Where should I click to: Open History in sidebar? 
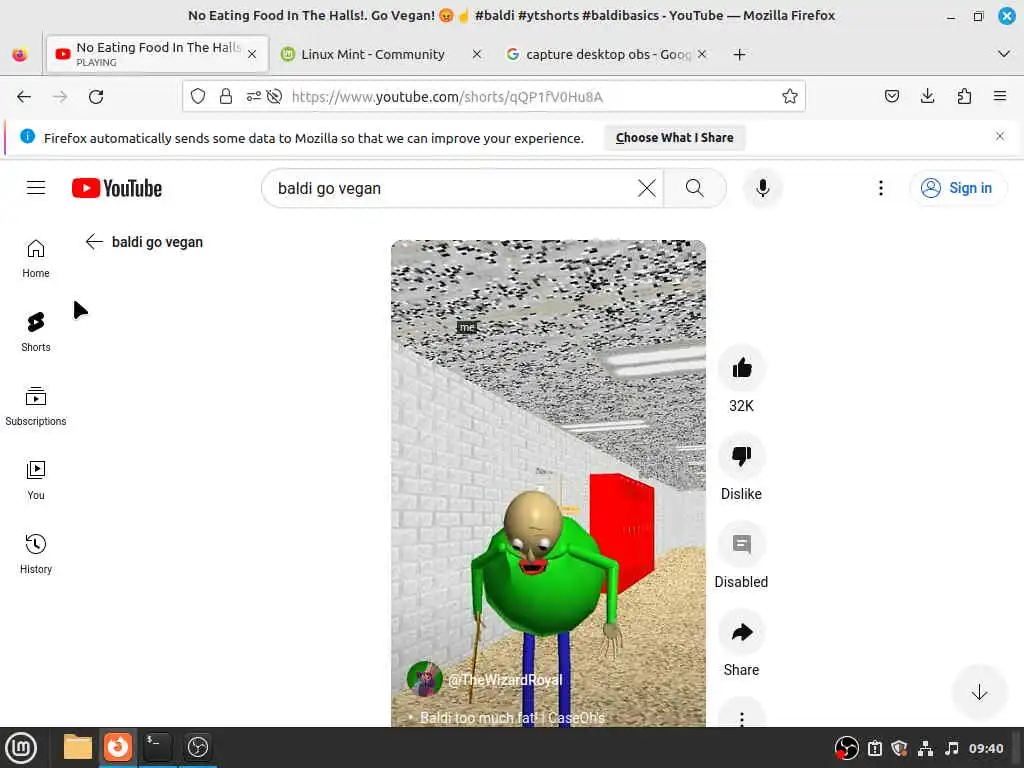[x=36, y=554]
